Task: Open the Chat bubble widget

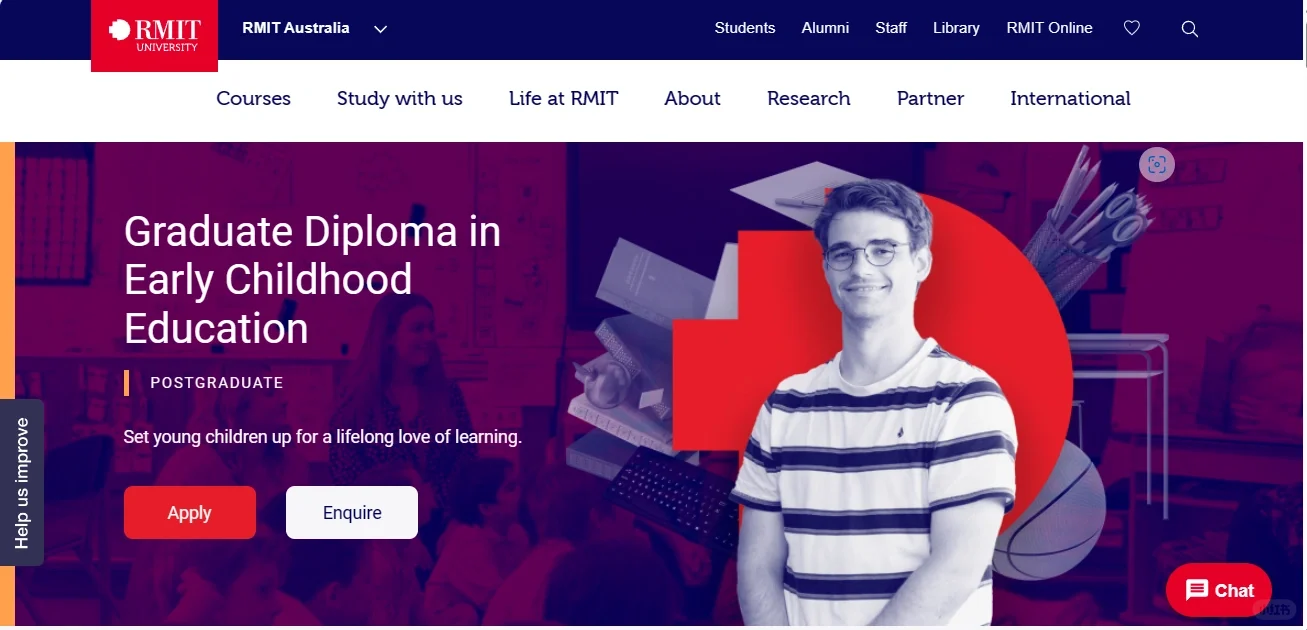Action: (1218, 590)
